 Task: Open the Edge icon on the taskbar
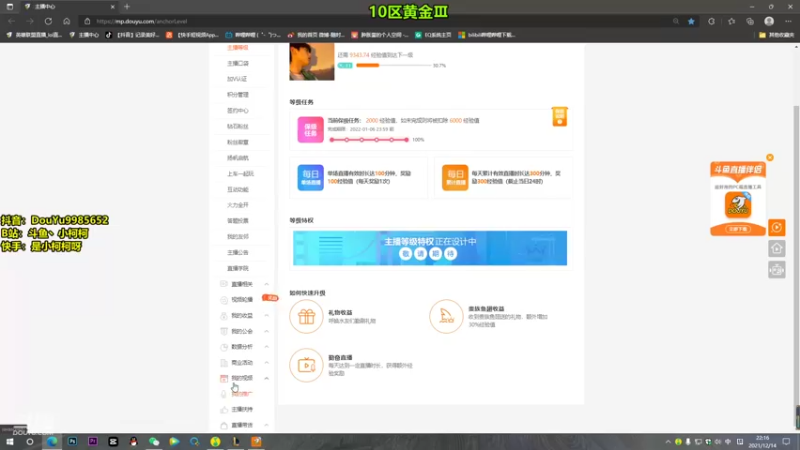[52, 441]
